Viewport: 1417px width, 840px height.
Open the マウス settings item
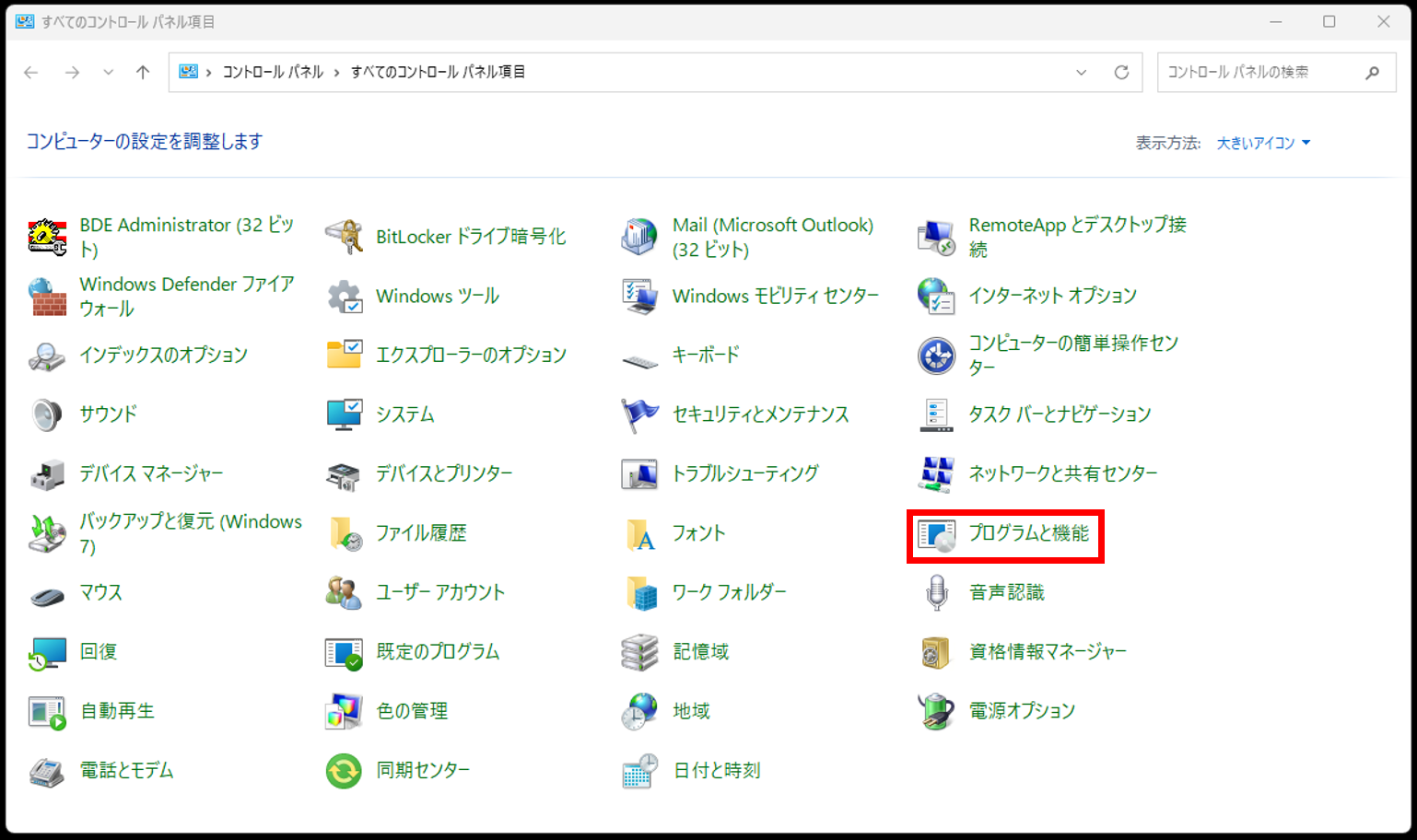click(100, 592)
